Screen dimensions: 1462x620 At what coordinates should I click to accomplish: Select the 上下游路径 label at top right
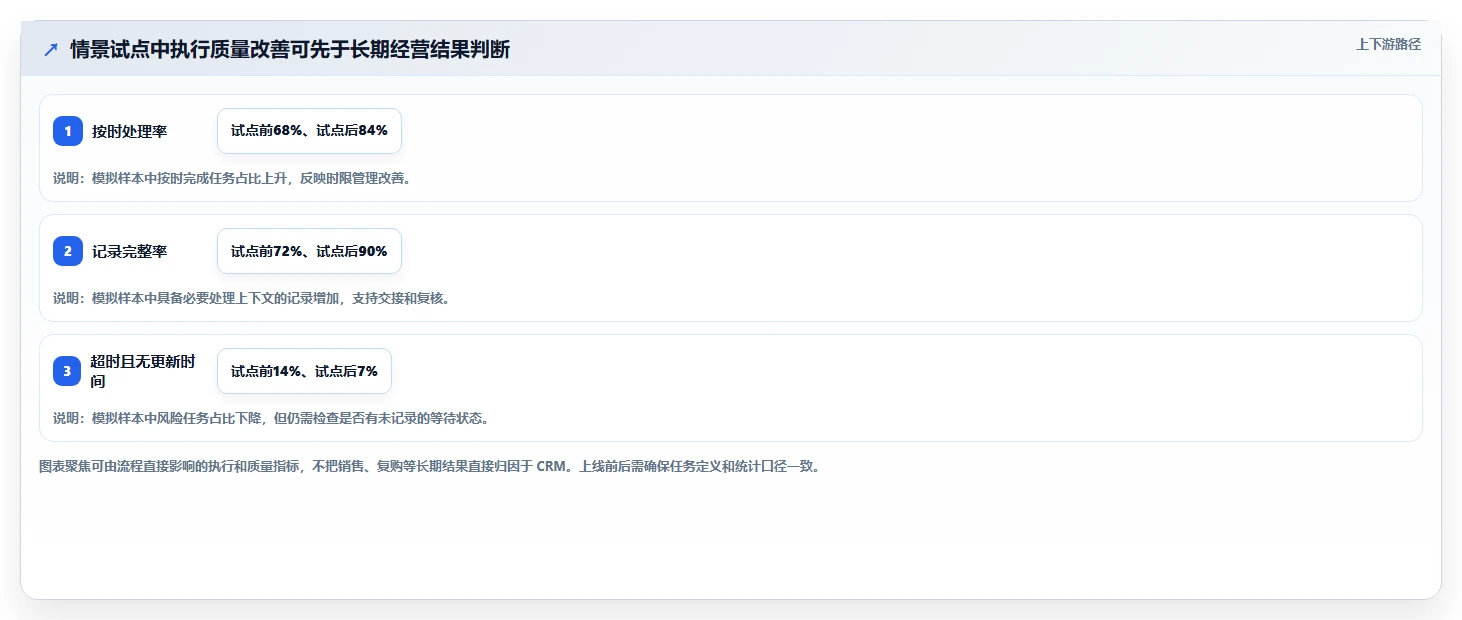click(1388, 44)
